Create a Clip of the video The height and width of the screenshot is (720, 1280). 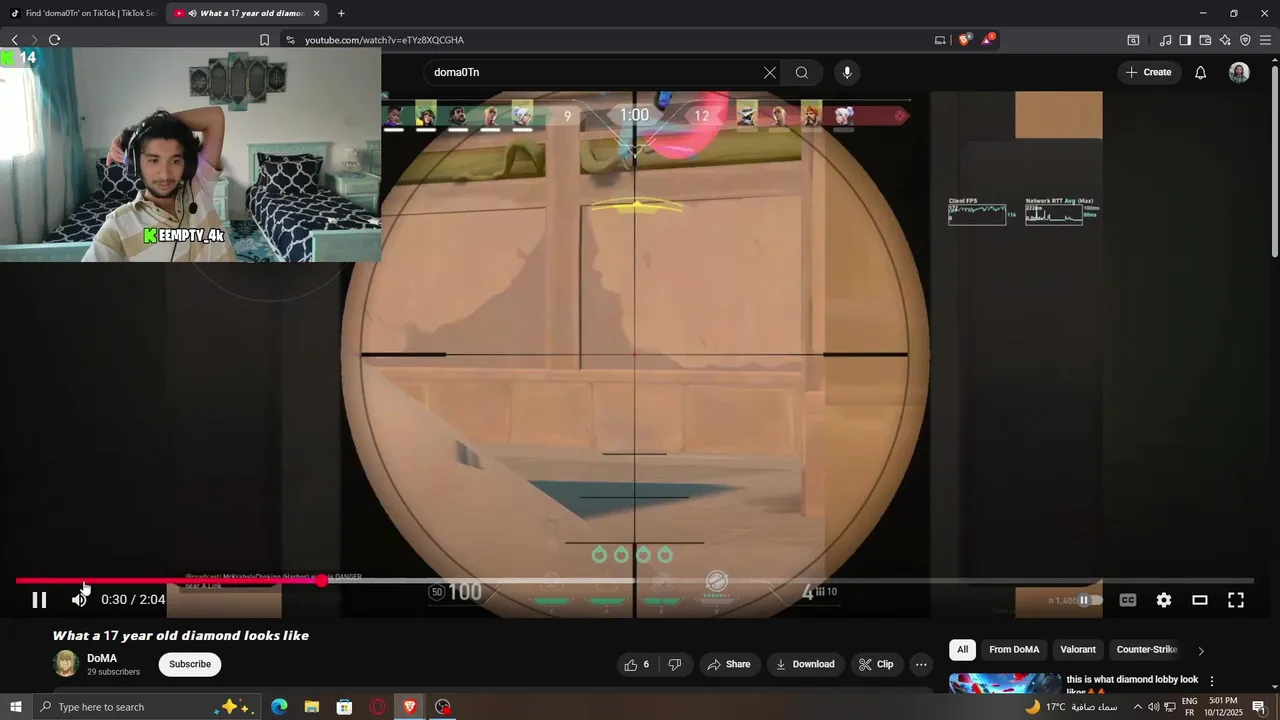(876, 664)
